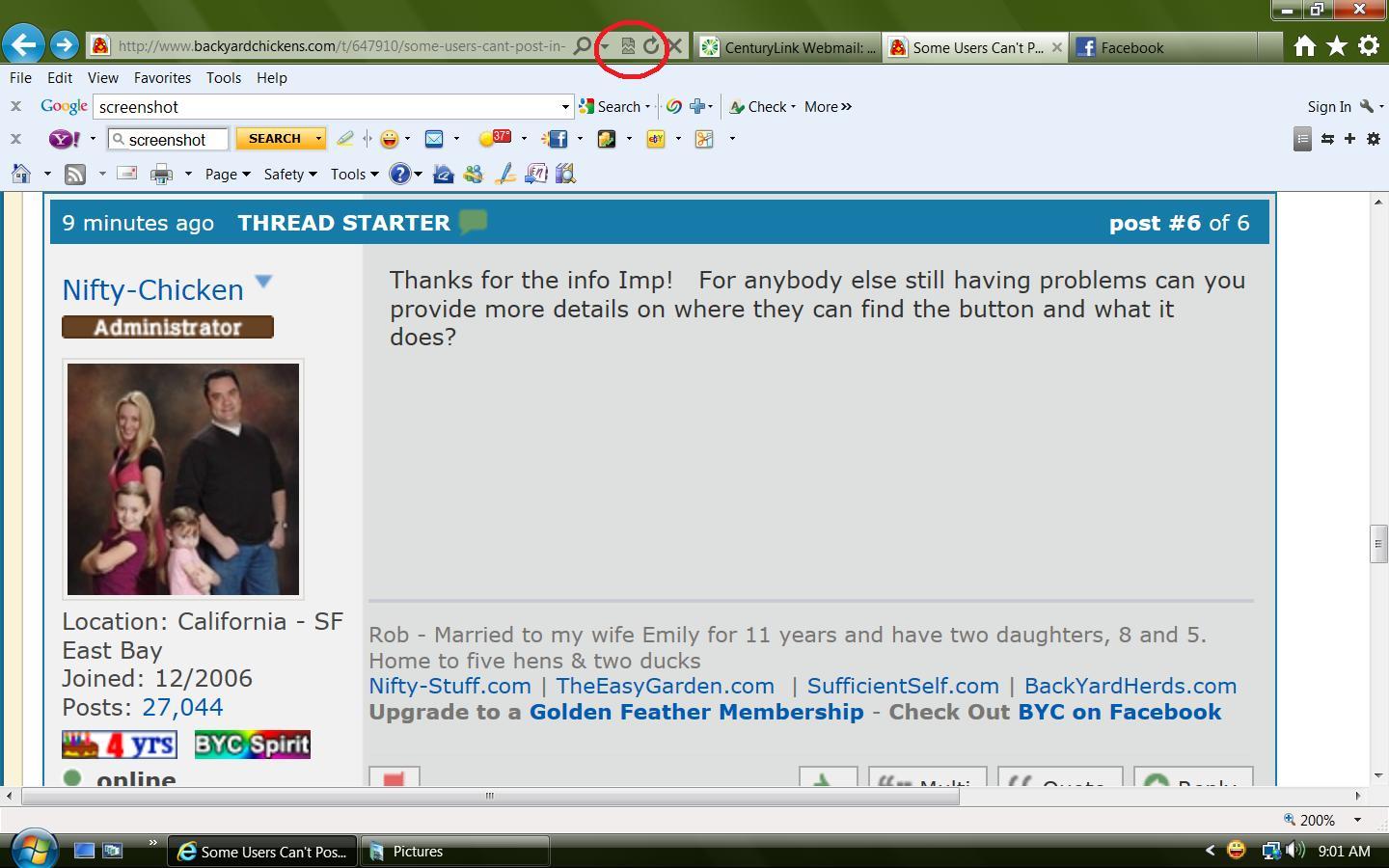Click the horizontal scrollbar thumb
The width and height of the screenshot is (1389, 868).
click(x=489, y=796)
